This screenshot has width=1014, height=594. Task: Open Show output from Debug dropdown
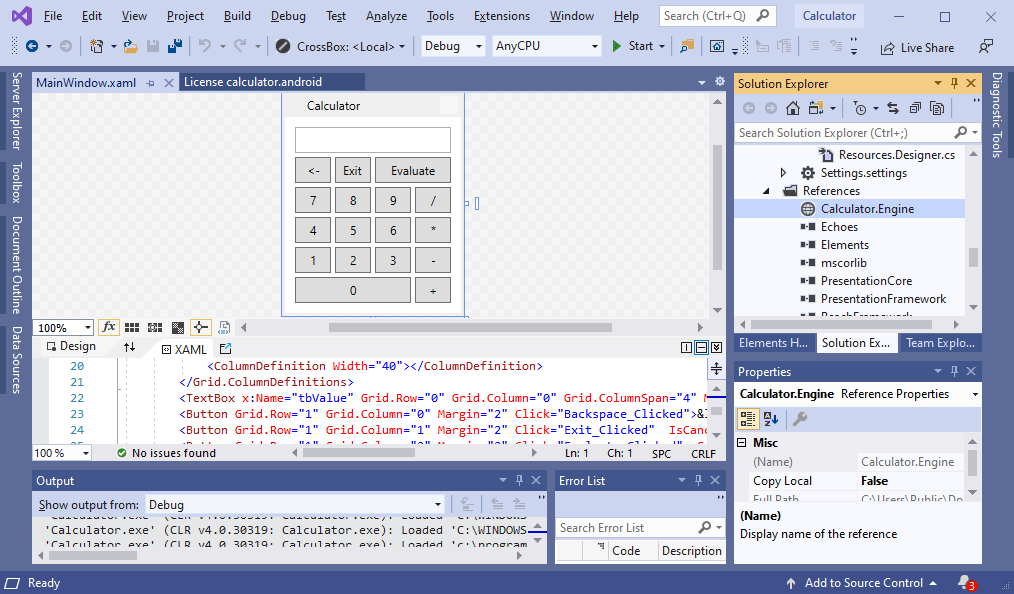438,505
